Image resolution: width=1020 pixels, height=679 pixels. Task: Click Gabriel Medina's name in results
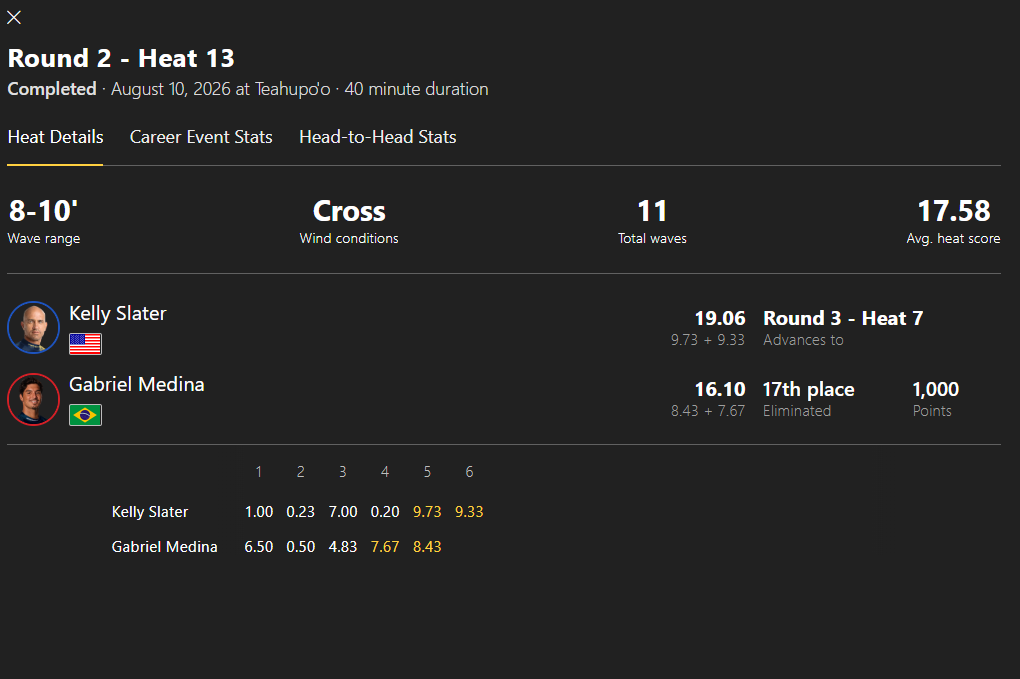coord(137,384)
